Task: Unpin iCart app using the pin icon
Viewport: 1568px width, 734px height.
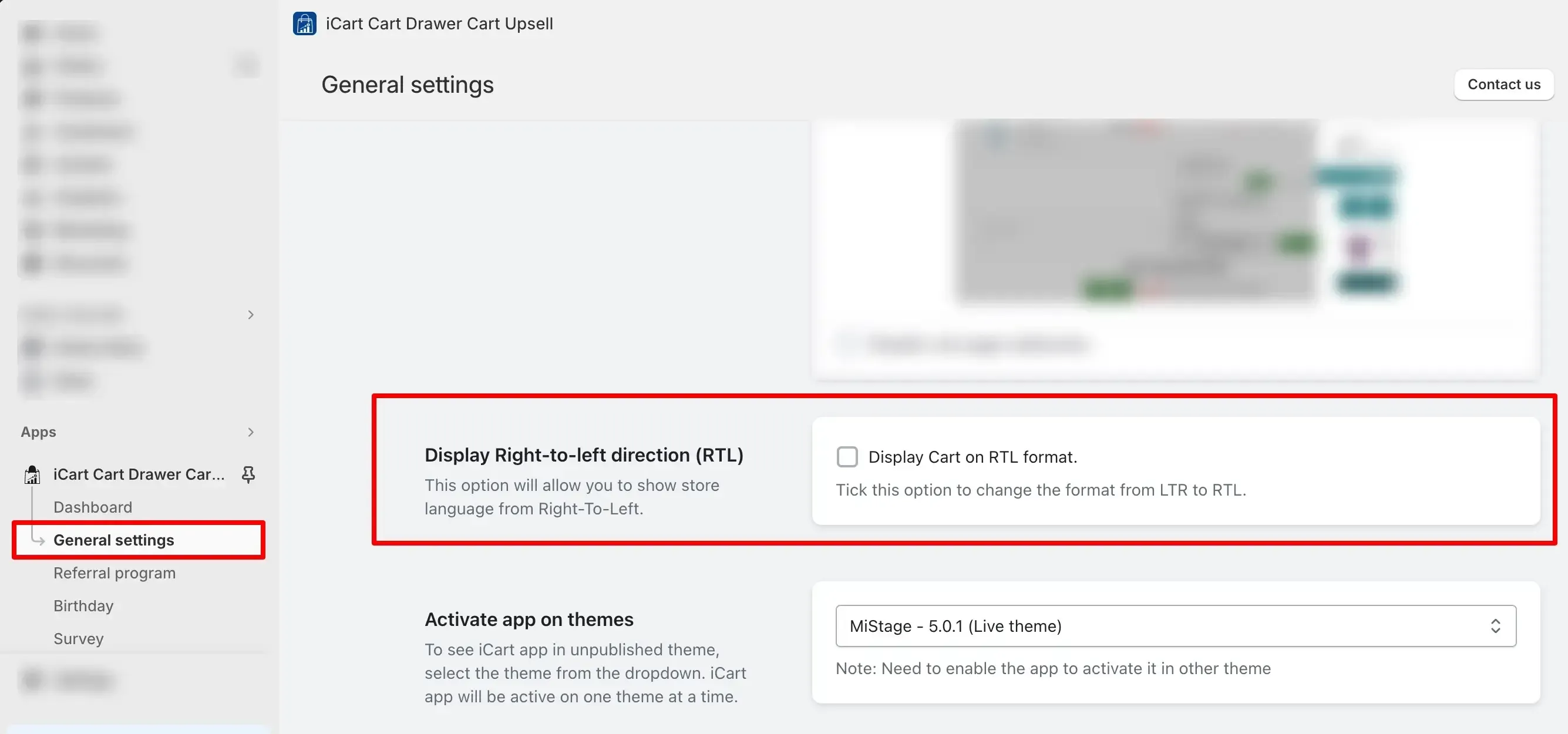Action: click(248, 474)
